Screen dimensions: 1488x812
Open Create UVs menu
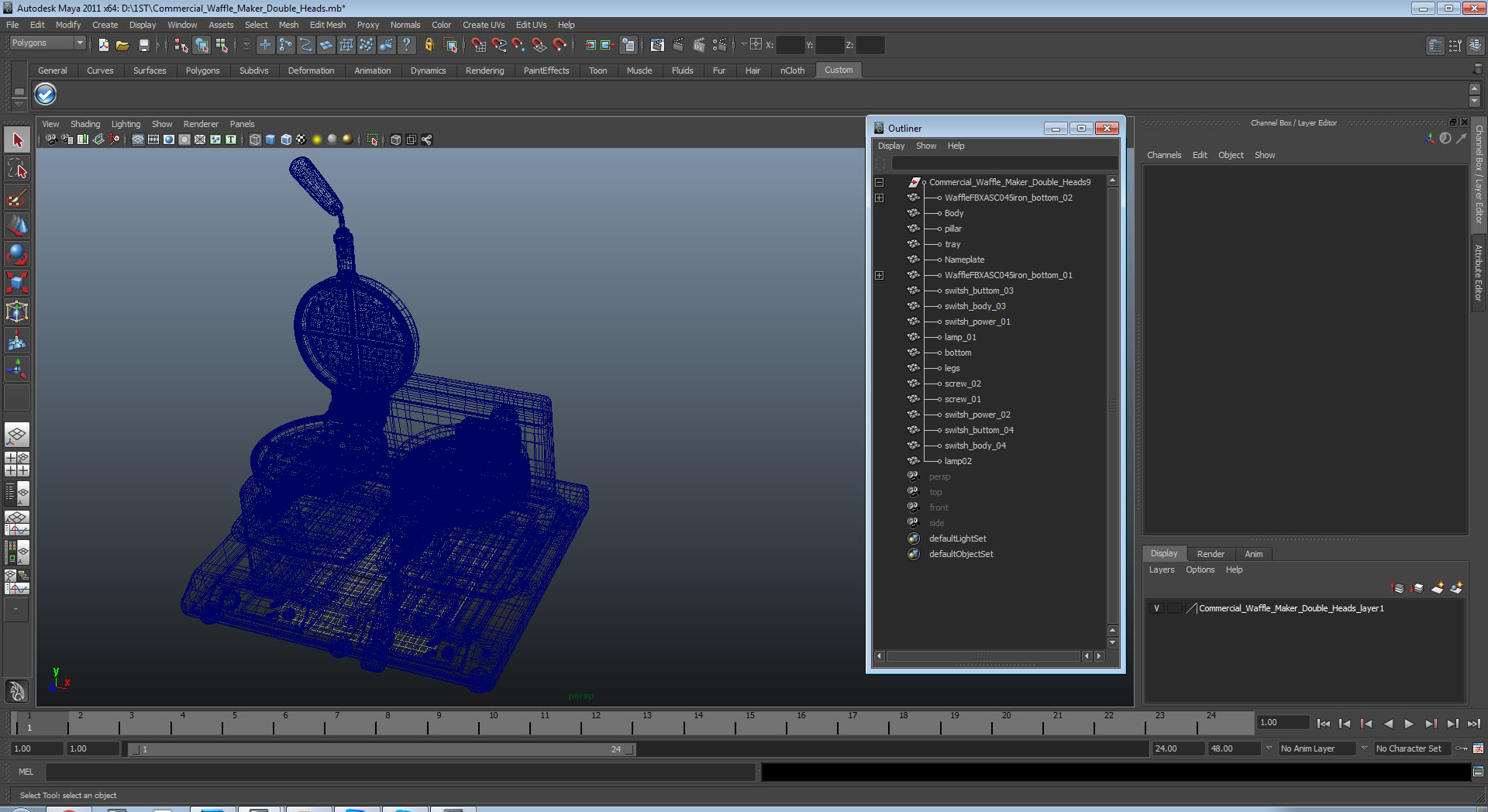484,25
